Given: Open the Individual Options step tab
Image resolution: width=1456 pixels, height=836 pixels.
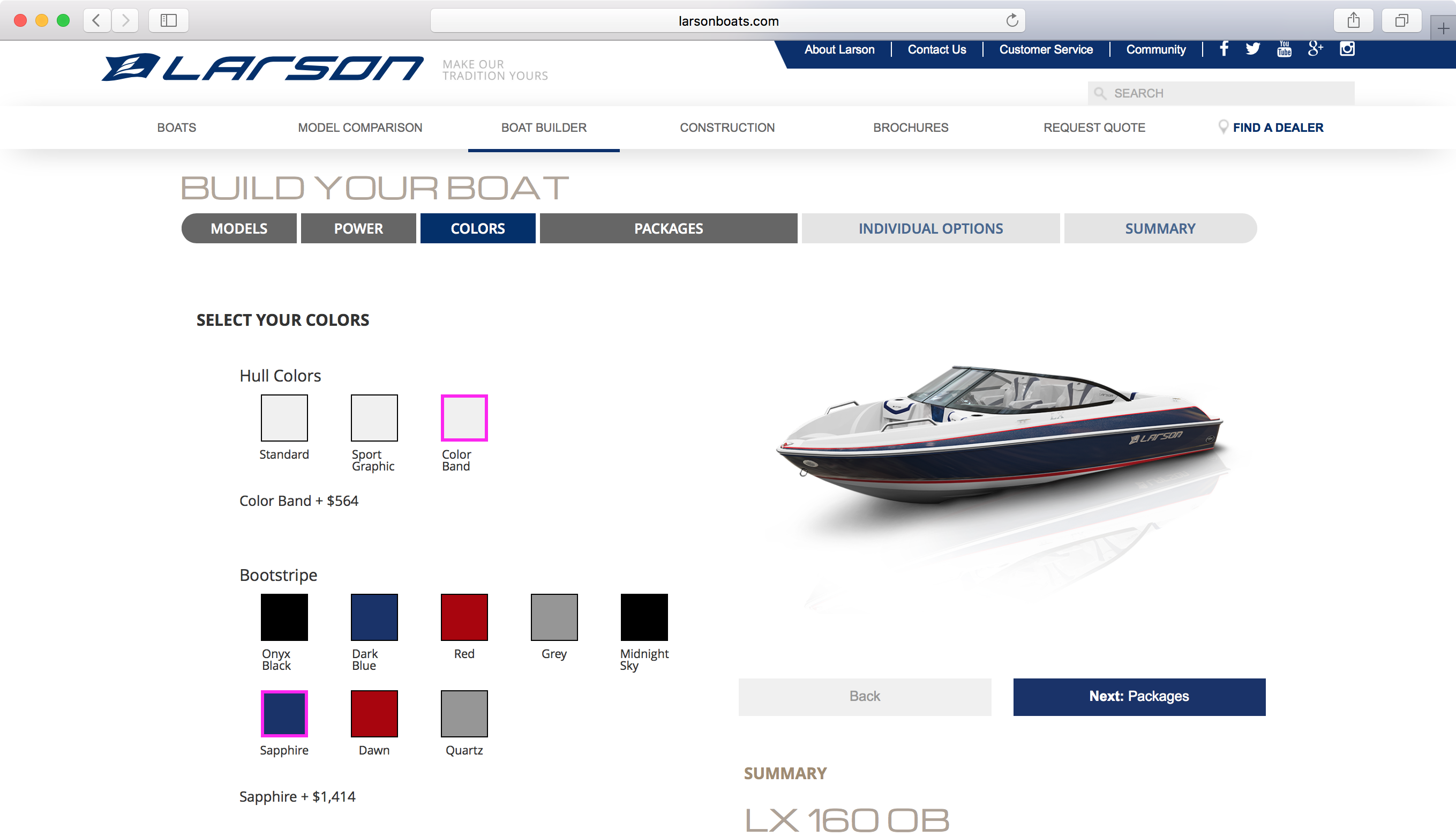Looking at the screenshot, I should click(x=930, y=228).
